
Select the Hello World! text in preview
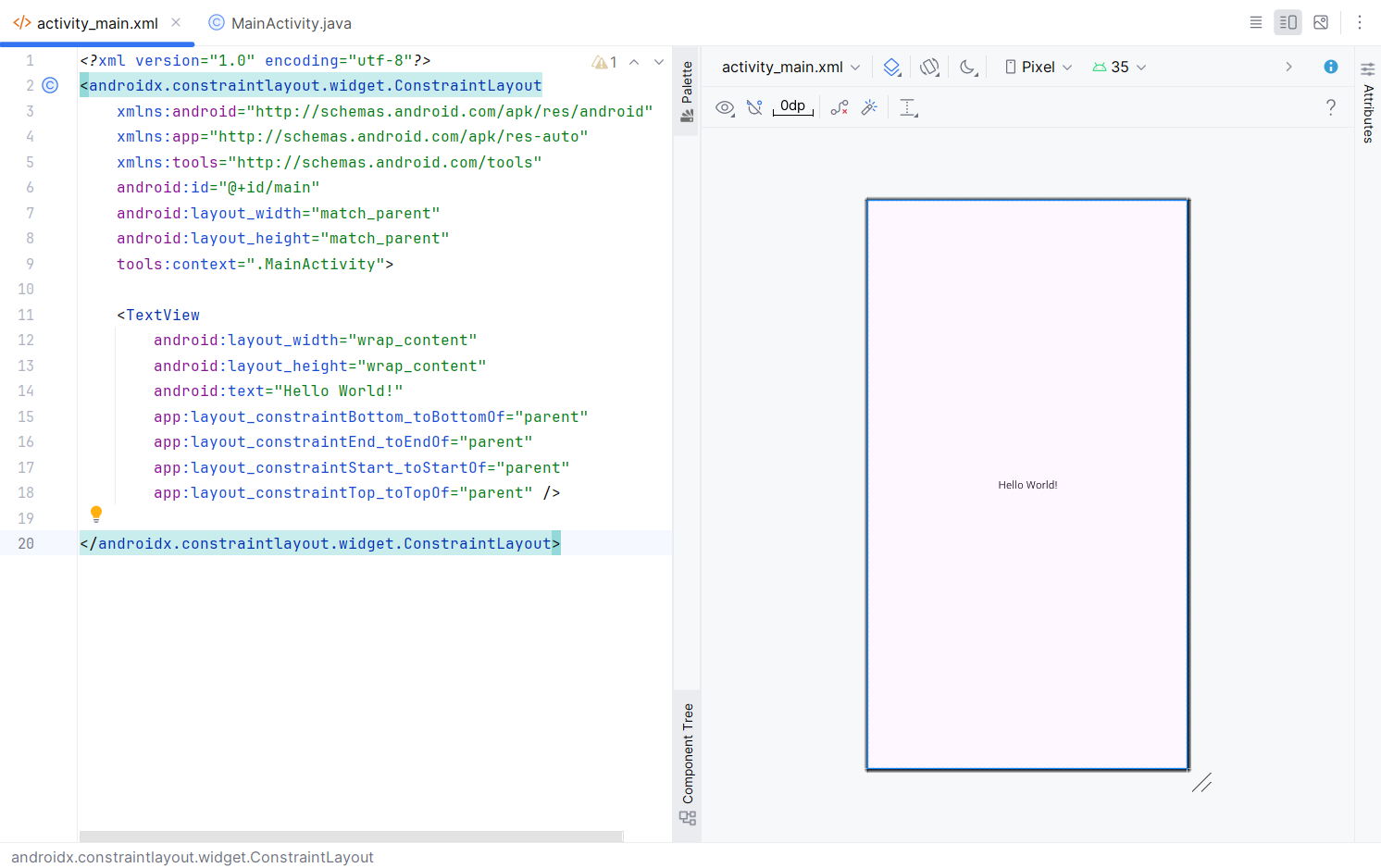[x=1027, y=485]
